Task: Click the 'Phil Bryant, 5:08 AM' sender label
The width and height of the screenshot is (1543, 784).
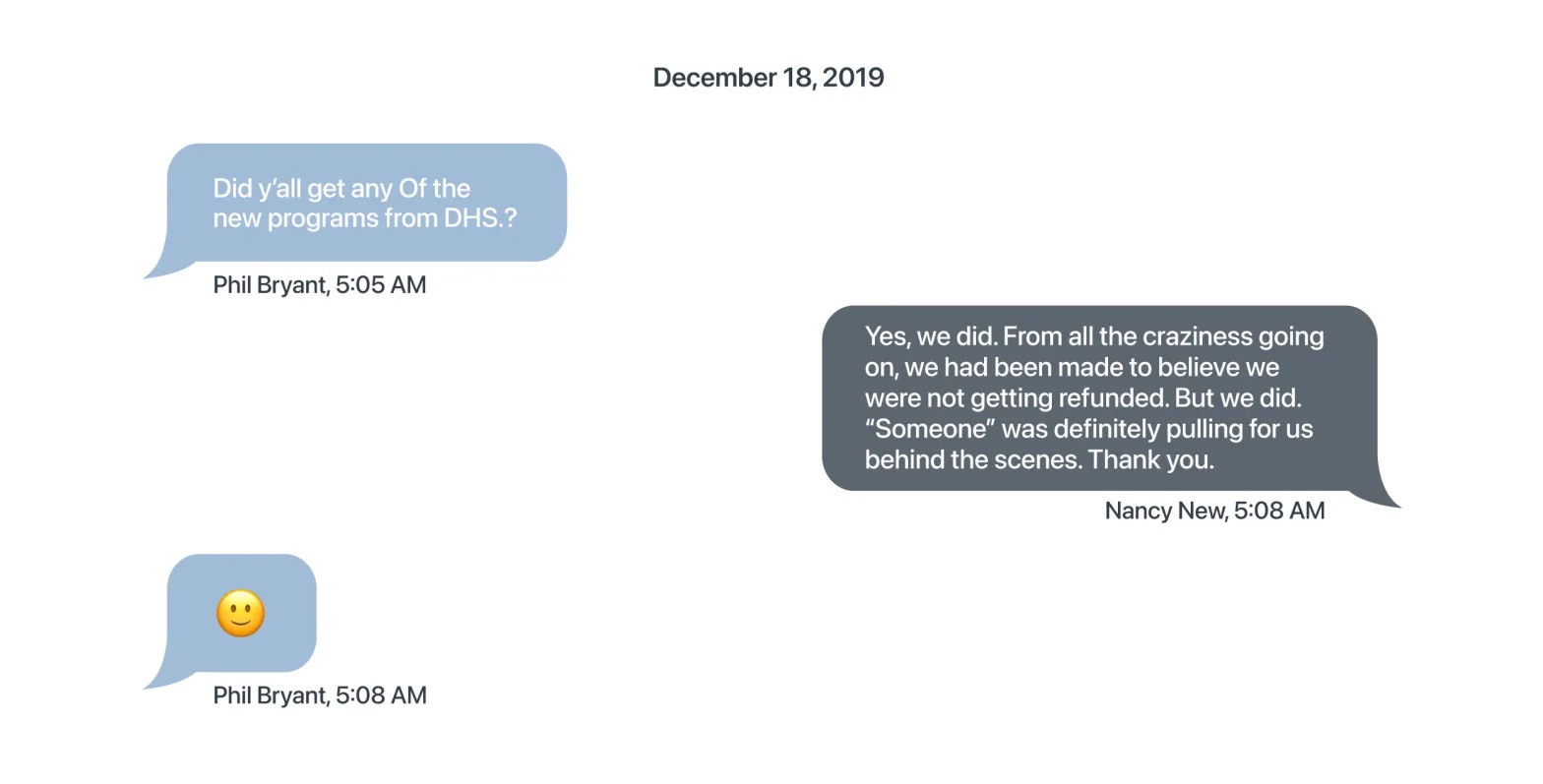Action: [320, 695]
